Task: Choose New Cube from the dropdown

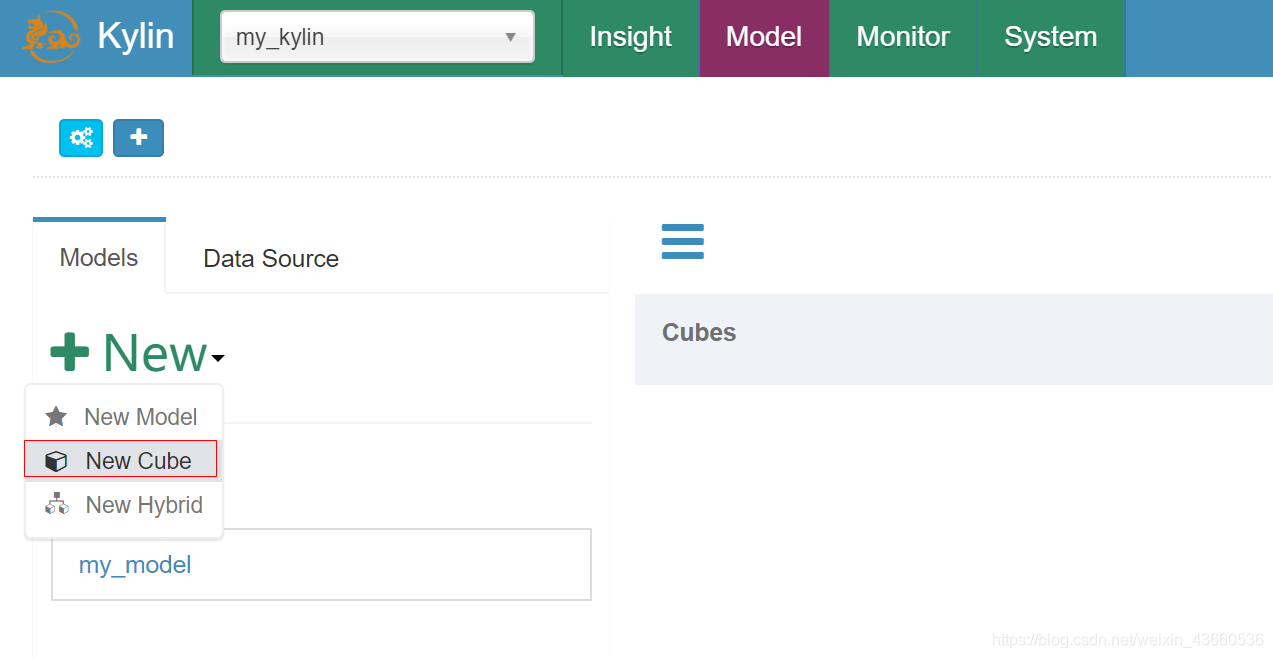Action: click(120, 460)
